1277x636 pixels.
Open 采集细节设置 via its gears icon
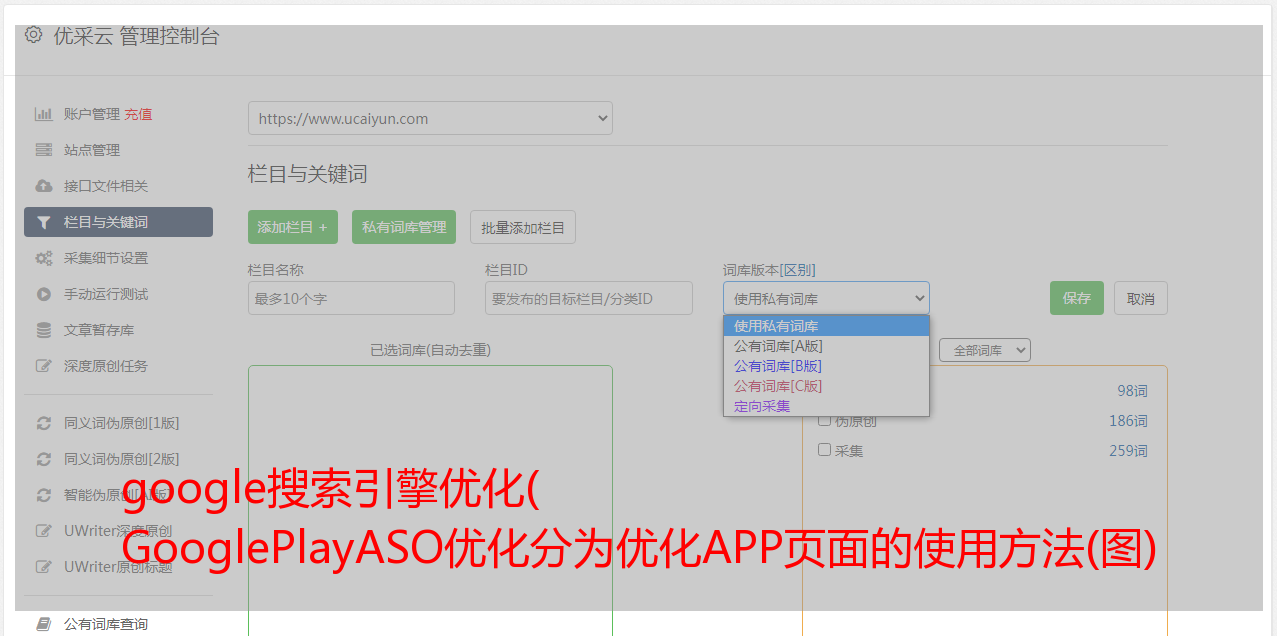(x=44, y=258)
